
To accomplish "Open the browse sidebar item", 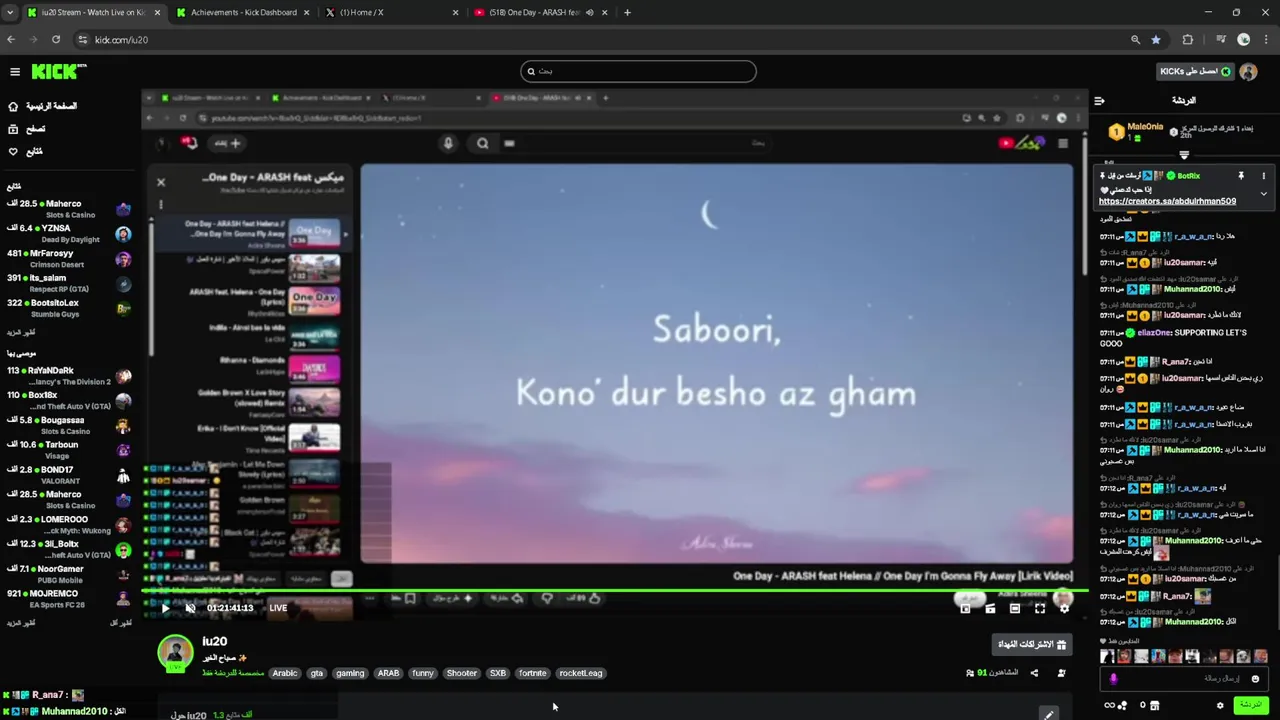I will pyautogui.click(x=27, y=129).
